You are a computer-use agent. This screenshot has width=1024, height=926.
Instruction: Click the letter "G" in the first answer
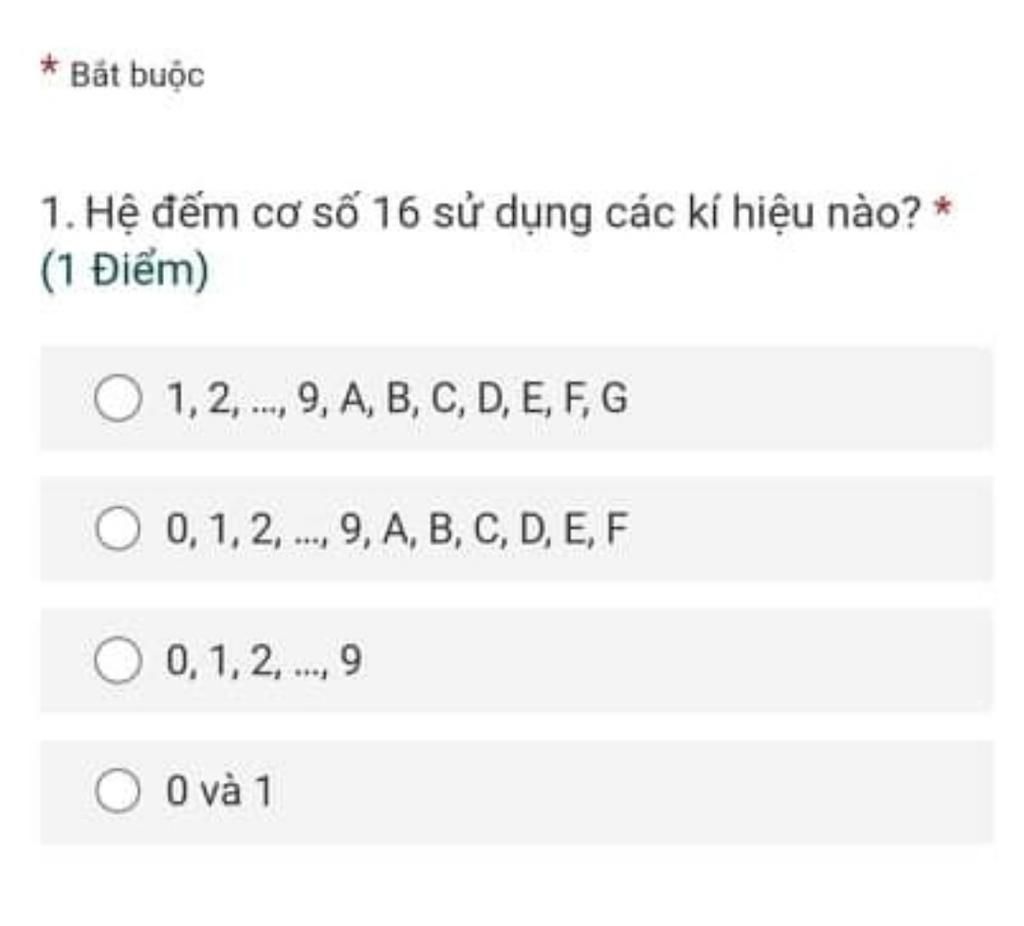(614, 398)
